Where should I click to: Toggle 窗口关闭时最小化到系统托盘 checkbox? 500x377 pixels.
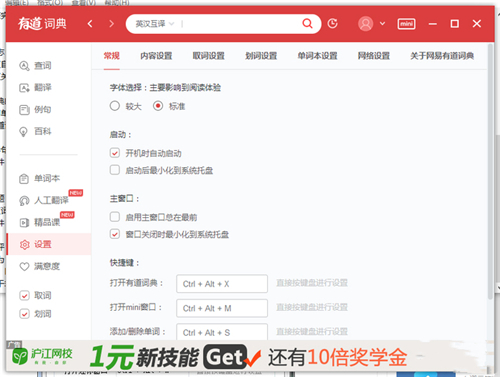115,234
